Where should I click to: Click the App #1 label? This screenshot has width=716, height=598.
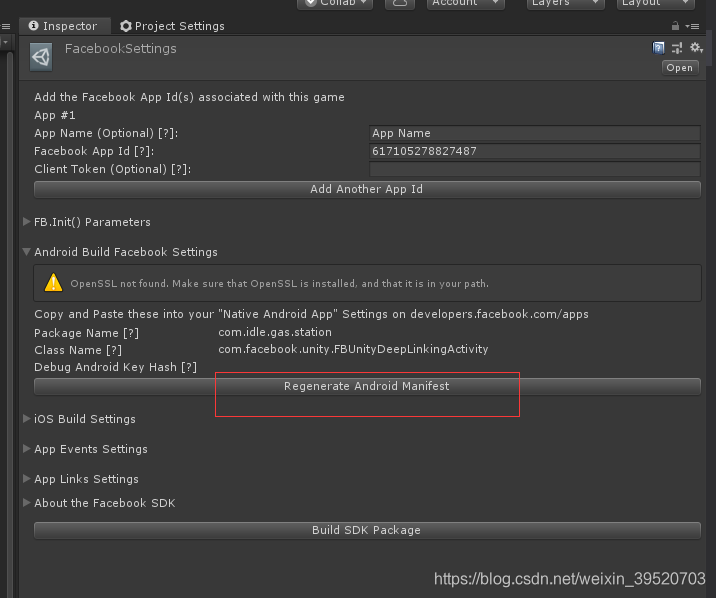pos(55,115)
